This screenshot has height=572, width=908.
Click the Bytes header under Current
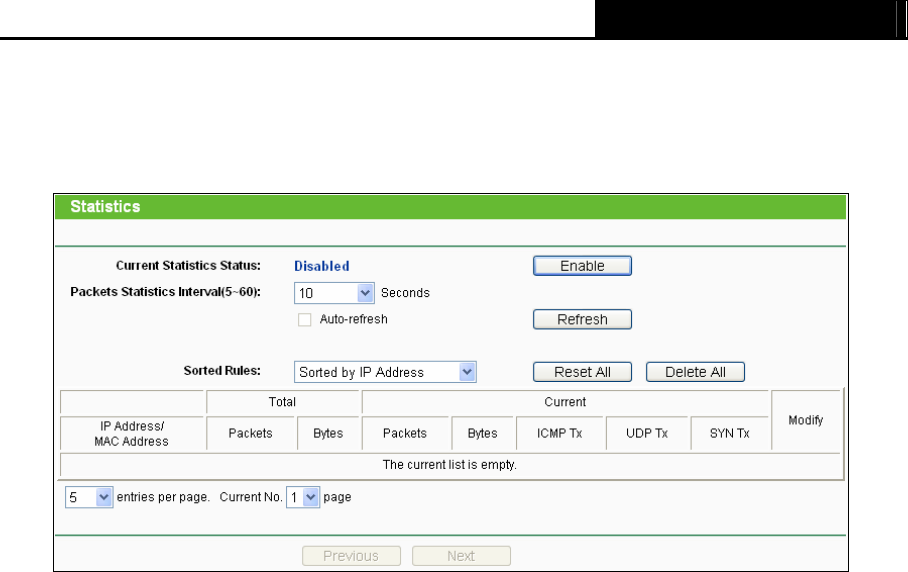tap(482, 433)
